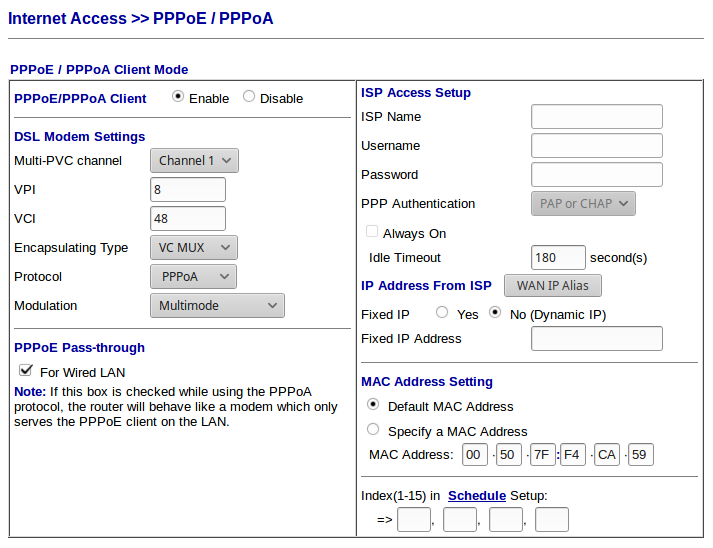Click the VCI input field

(188, 218)
